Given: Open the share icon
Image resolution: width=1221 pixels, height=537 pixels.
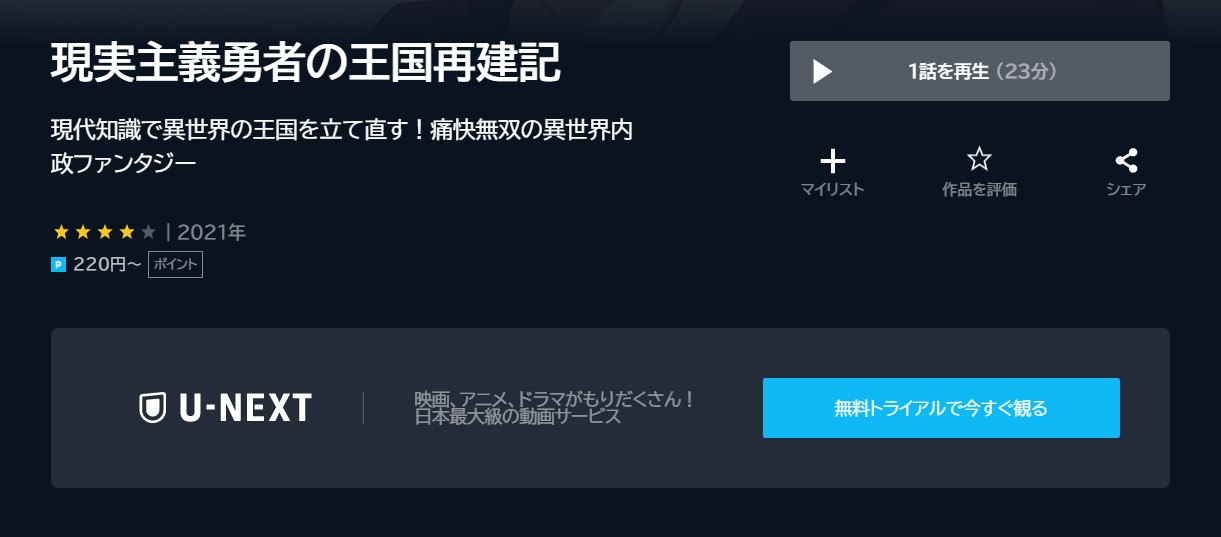Looking at the screenshot, I should [x=1126, y=160].
